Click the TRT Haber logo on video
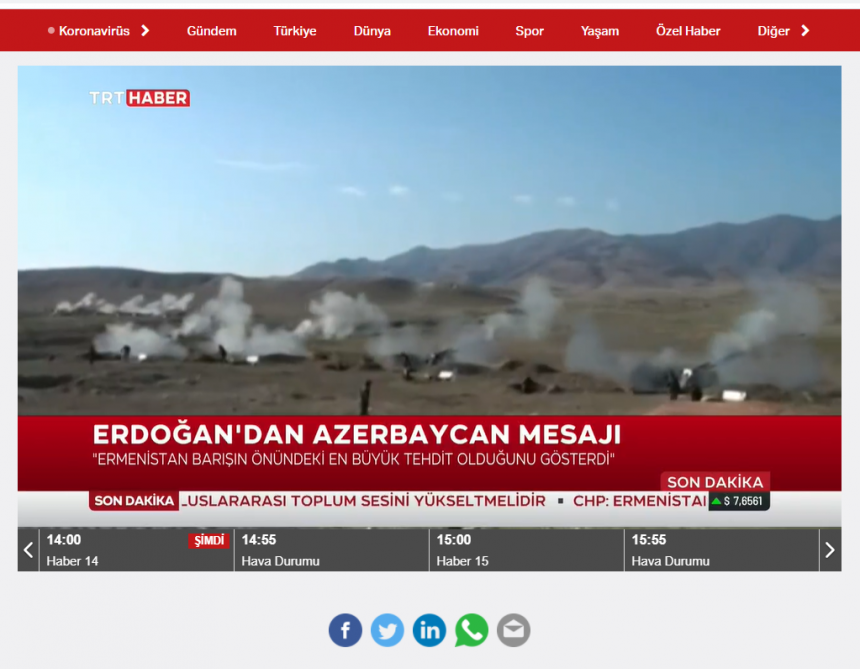860x669 pixels. point(139,98)
